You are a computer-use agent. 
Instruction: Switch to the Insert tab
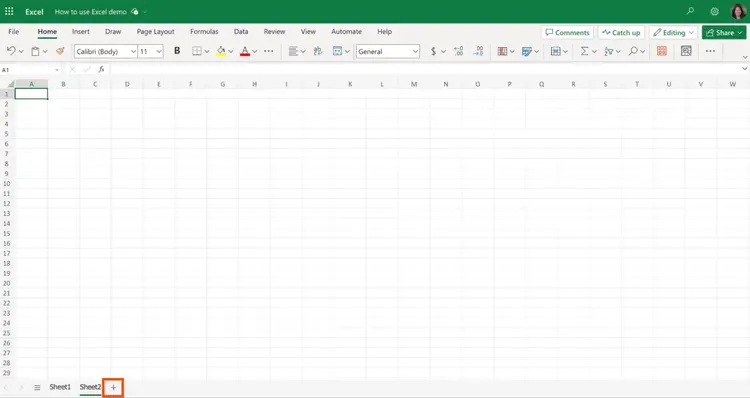tap(80, 32)
